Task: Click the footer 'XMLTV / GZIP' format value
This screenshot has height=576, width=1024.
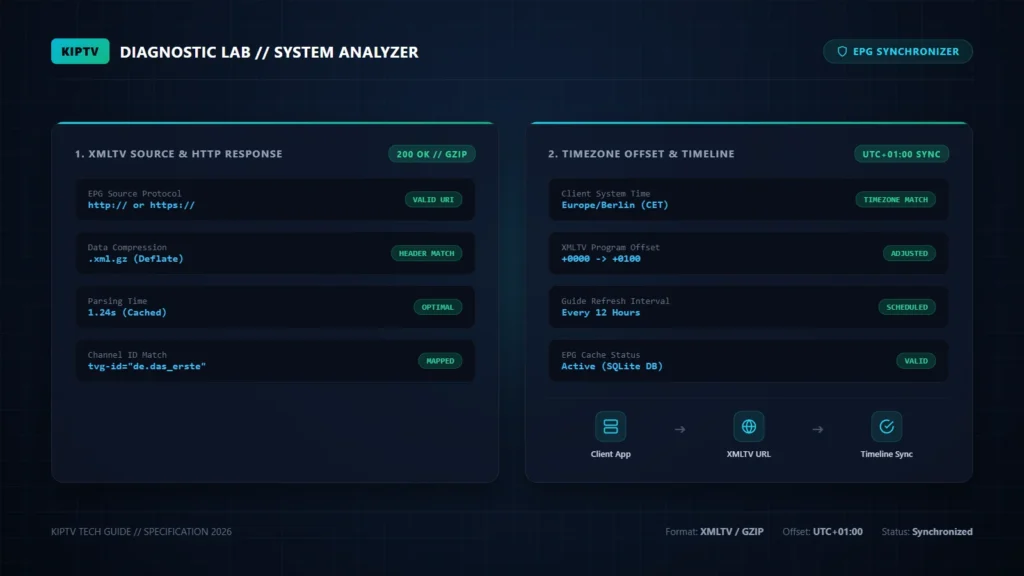Action: (x=731, y=532)
